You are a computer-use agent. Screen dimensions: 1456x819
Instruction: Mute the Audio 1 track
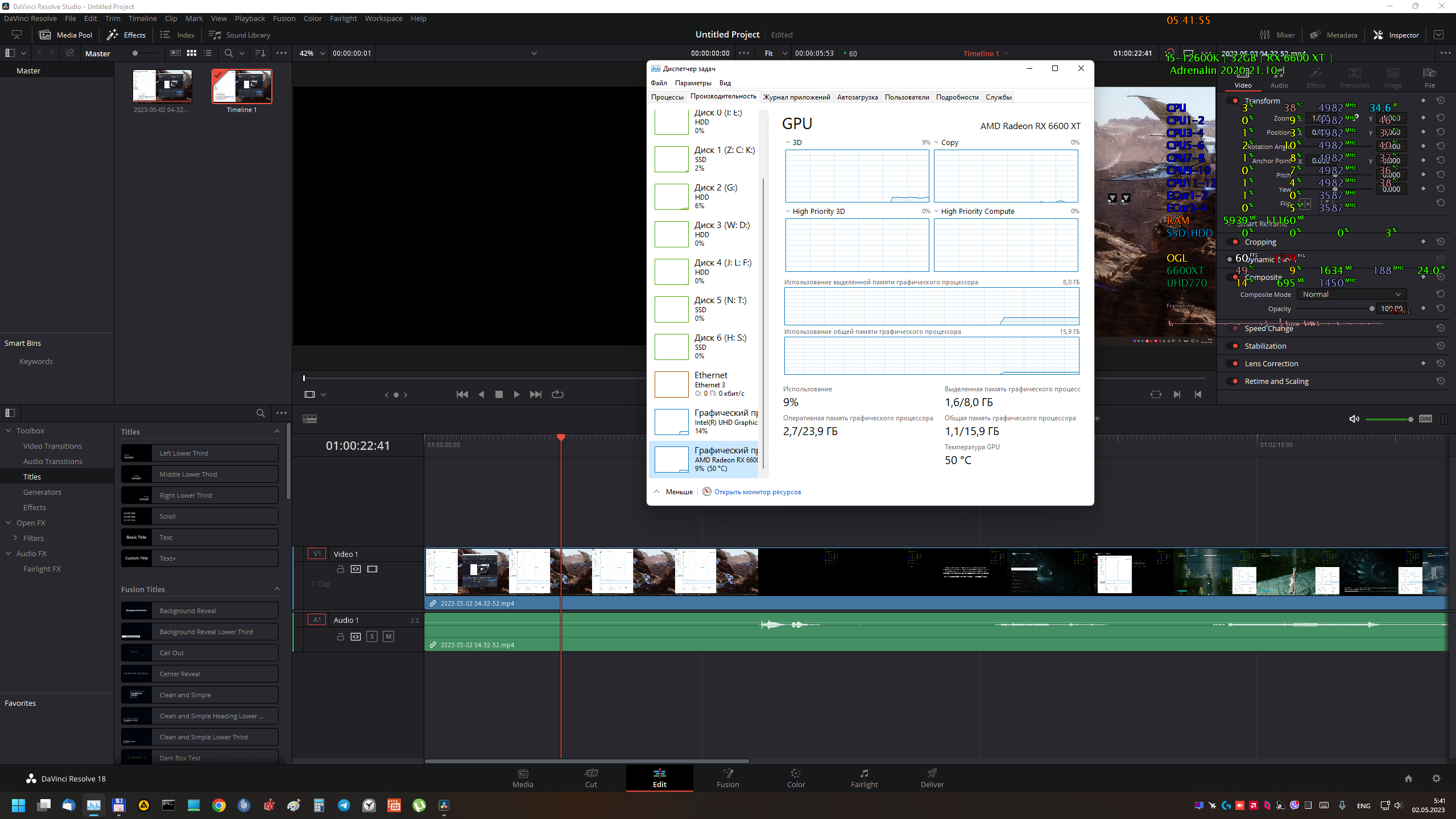pyautogui.click(x=388, y=636)
